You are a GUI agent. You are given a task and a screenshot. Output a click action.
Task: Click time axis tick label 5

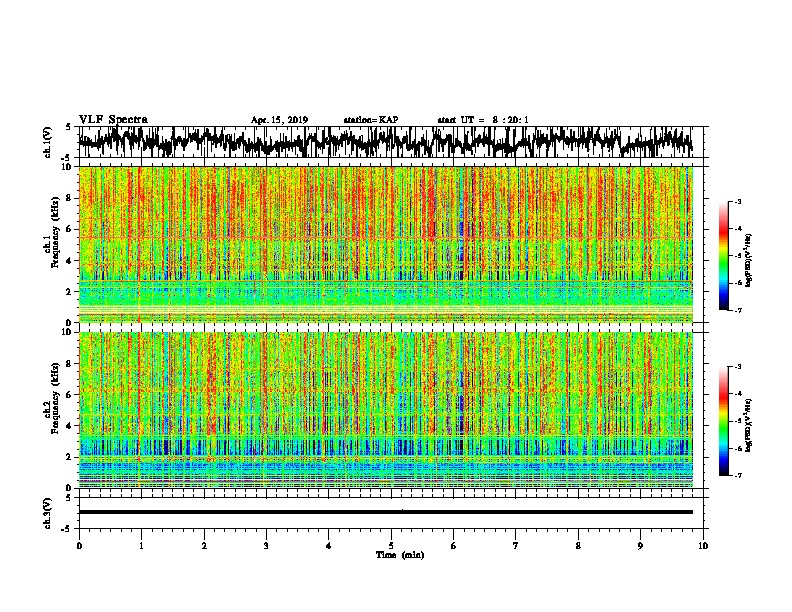tap(391, 546)
